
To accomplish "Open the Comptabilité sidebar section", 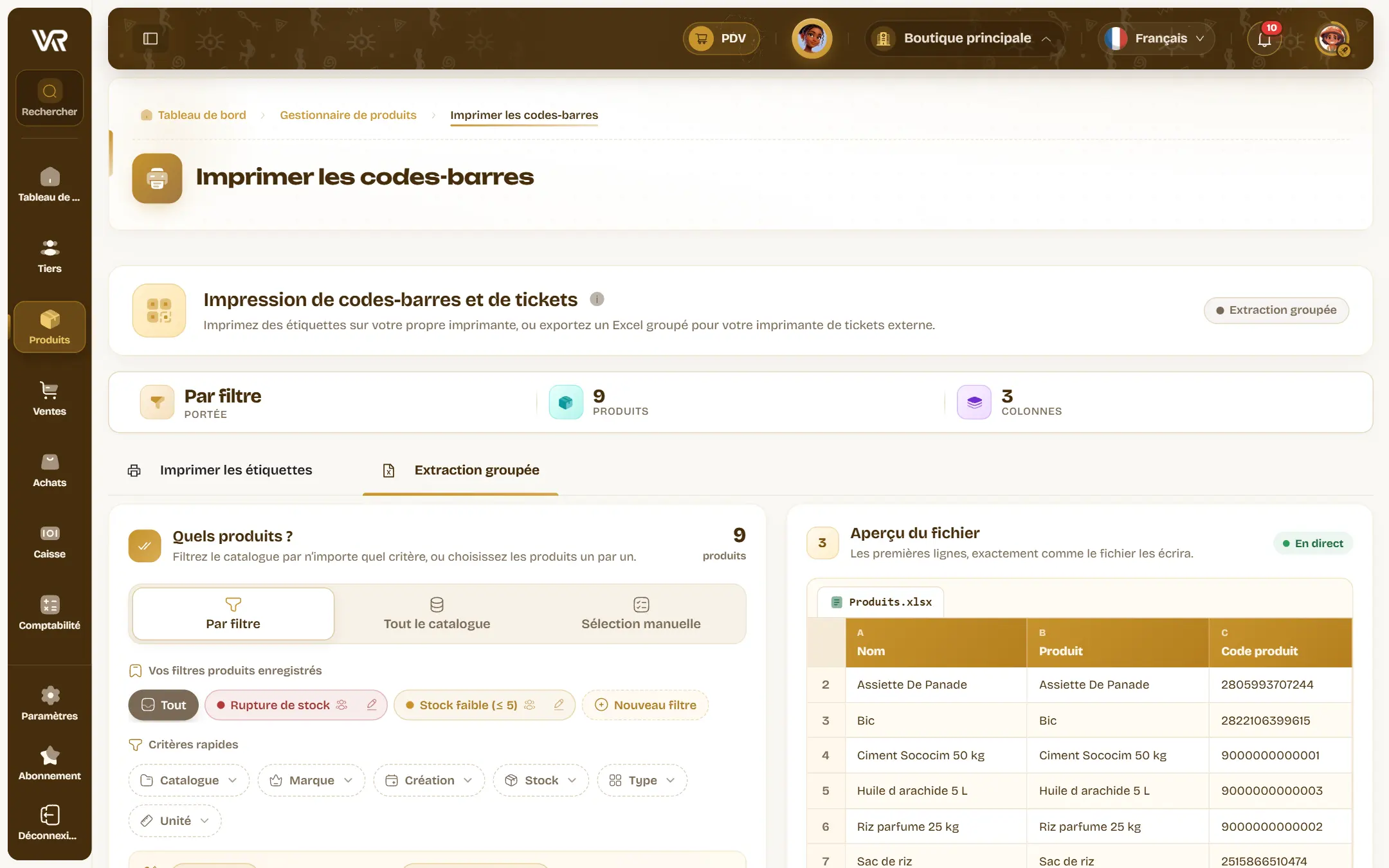I will pos(50,613).
